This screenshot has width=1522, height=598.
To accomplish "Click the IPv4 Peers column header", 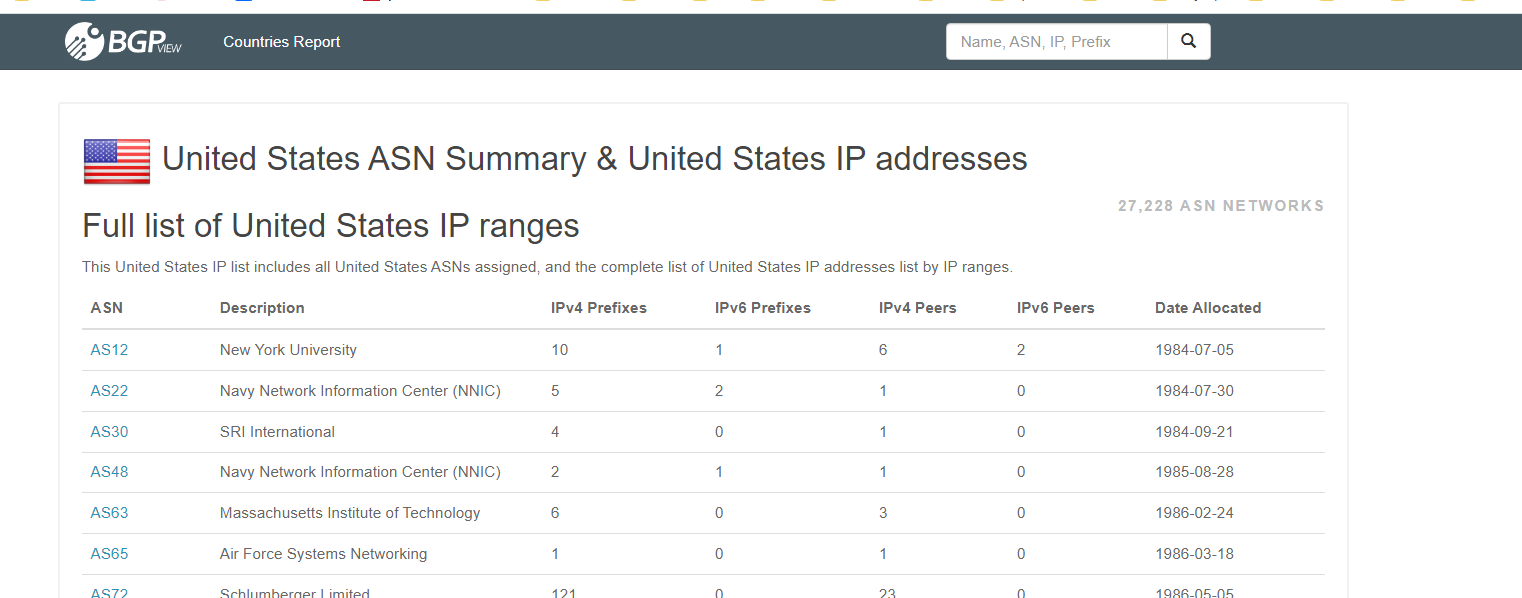I will tap(918, 308).
